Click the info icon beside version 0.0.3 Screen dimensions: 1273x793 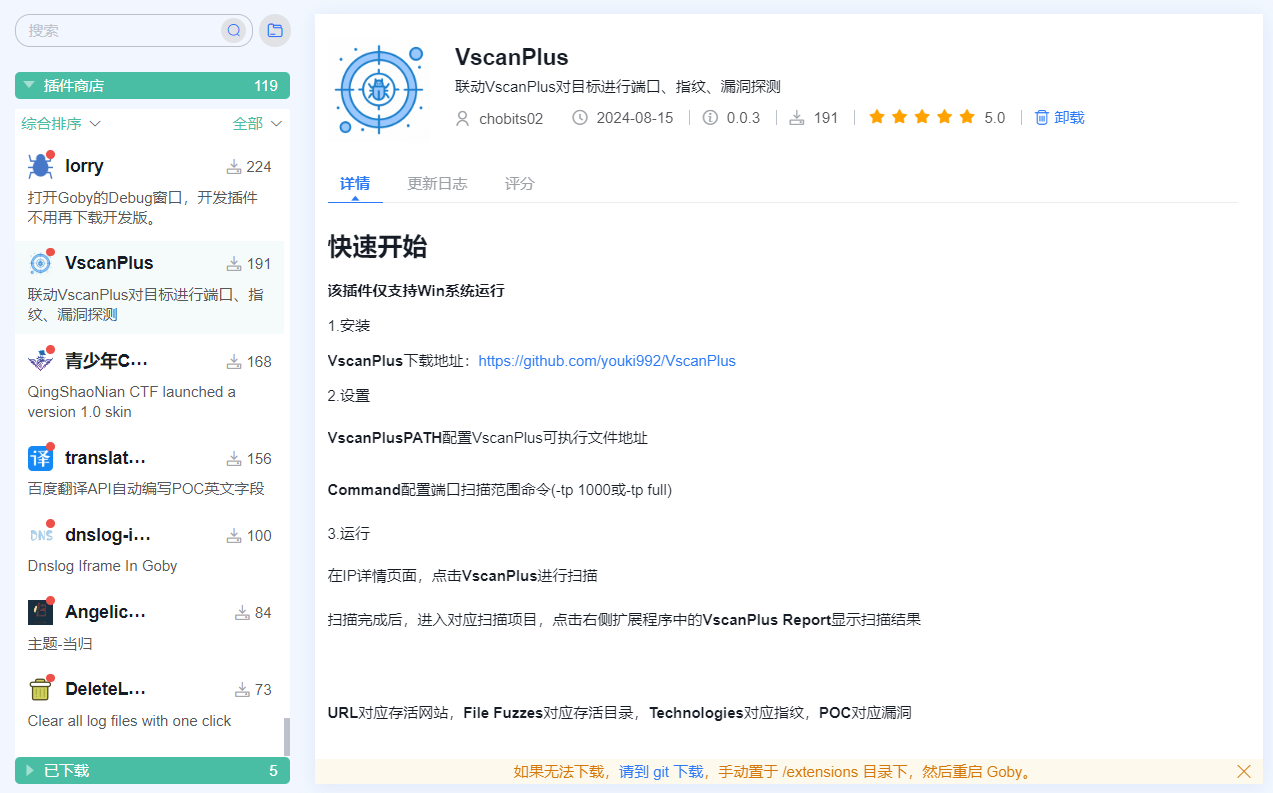pos(710,118)
